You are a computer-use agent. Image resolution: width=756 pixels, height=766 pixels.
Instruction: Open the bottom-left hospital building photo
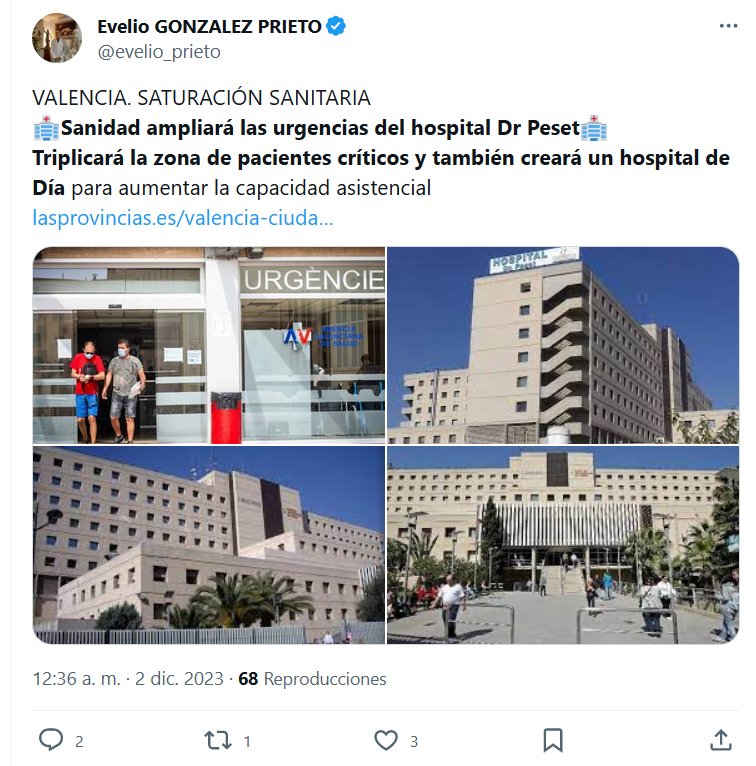(x=209, y=545)
